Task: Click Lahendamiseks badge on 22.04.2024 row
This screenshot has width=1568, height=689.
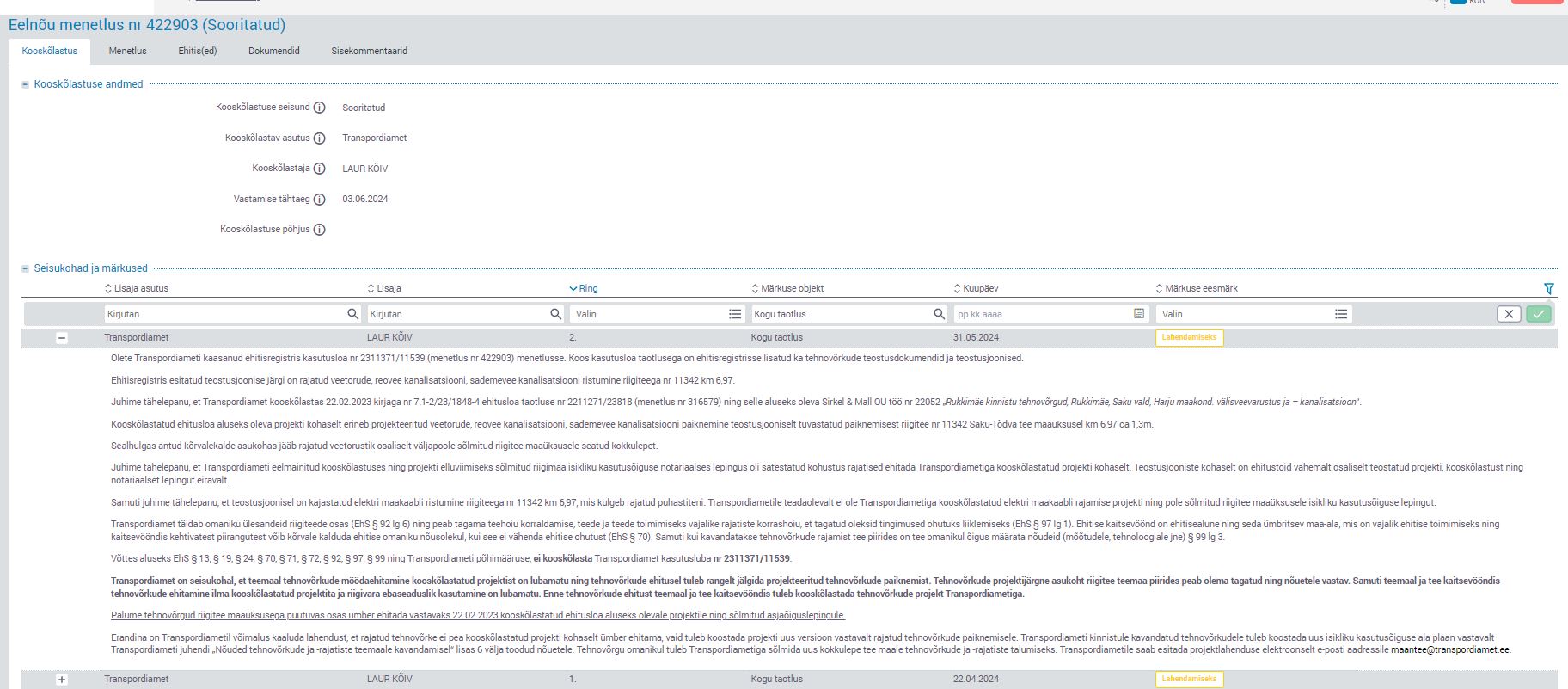Action: 1189,680
